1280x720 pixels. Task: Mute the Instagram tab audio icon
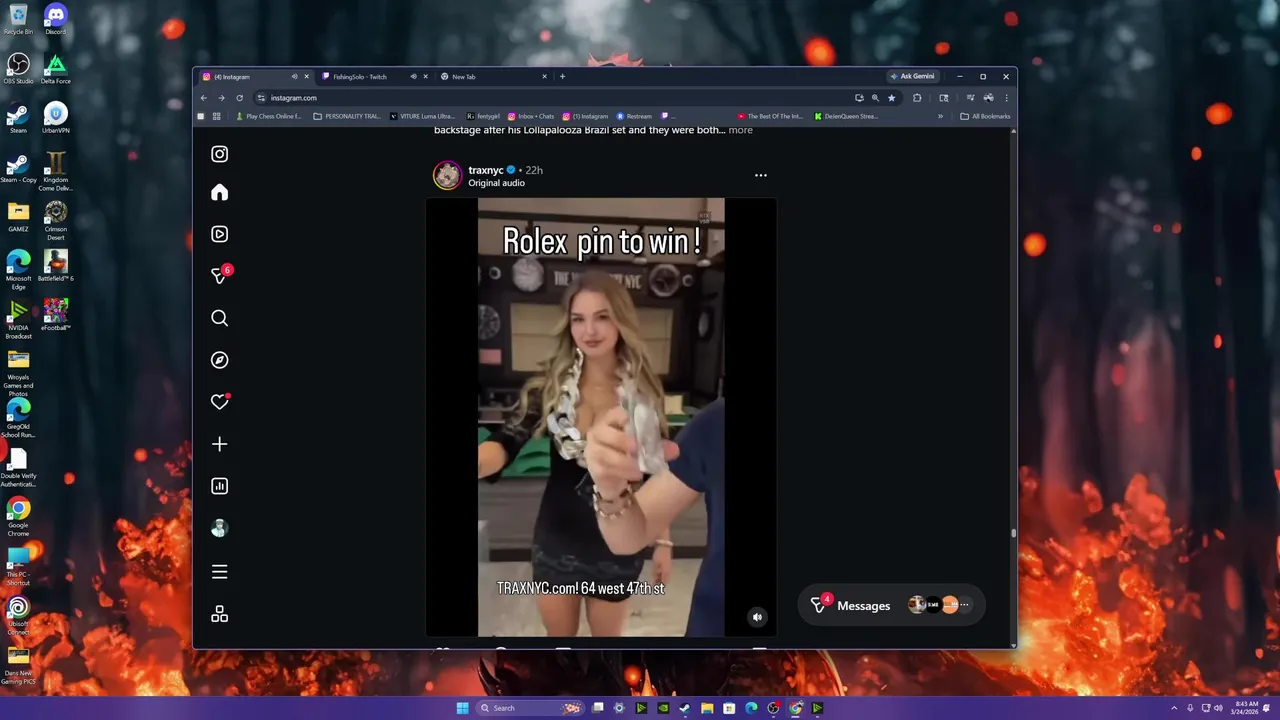[294, 77]
